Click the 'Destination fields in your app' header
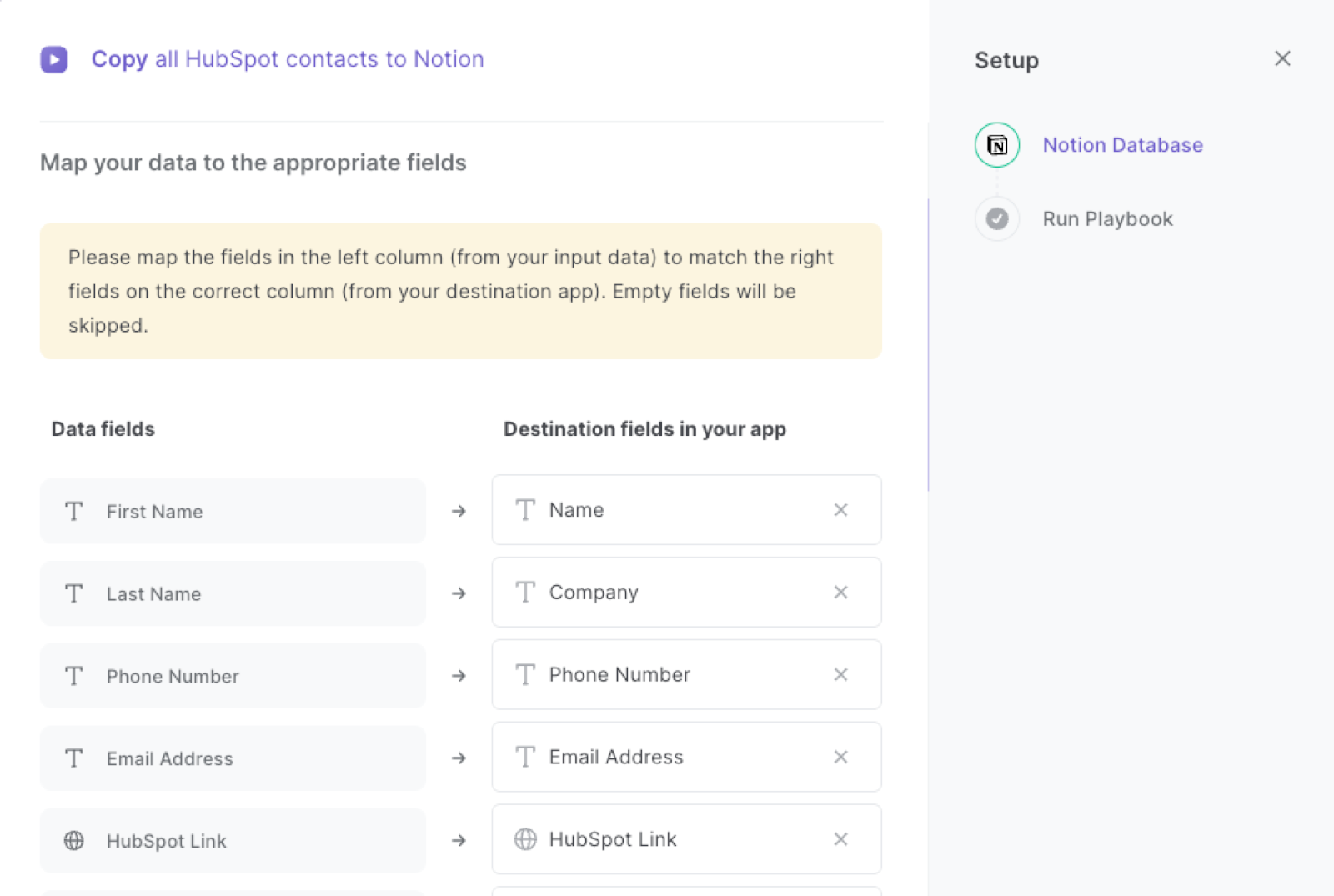This screenshot has width=1334, height=896. [644, 429]
